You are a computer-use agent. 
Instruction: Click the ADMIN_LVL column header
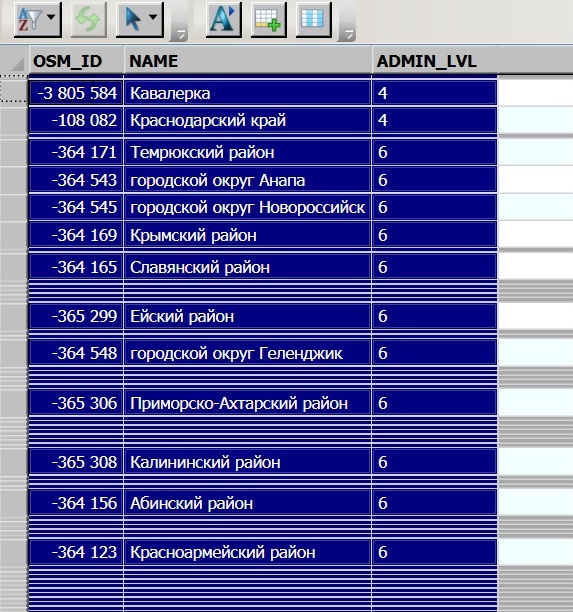coord(434,61)
